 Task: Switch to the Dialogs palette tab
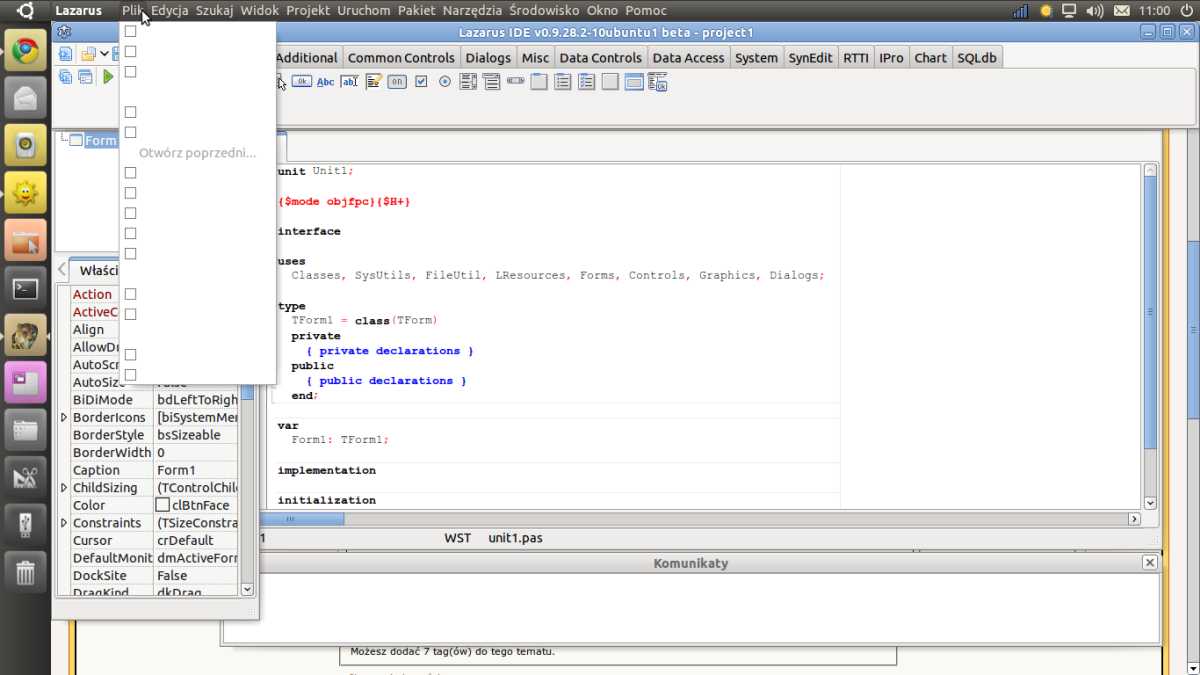488,58
